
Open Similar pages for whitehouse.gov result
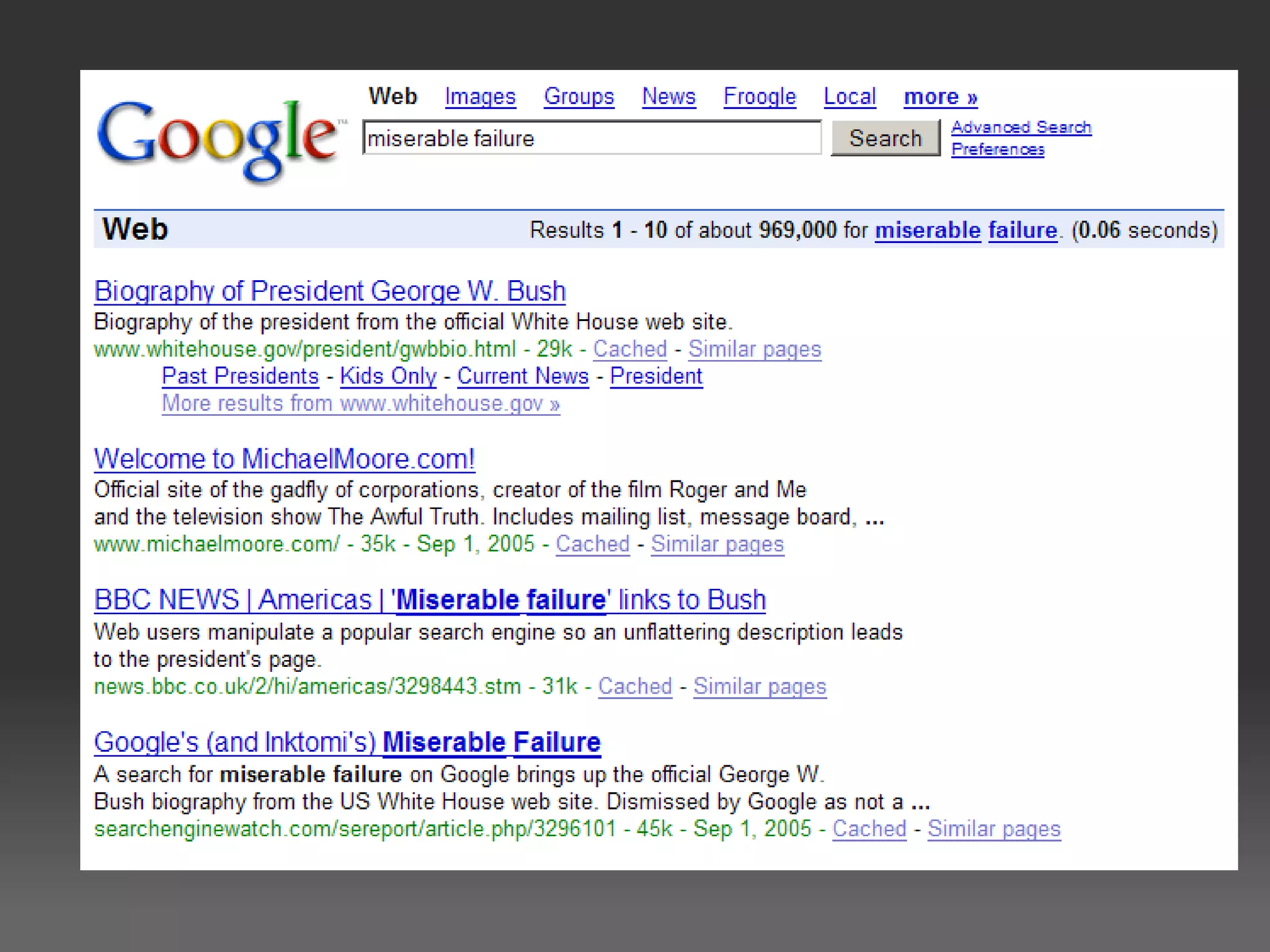[755, 349]
